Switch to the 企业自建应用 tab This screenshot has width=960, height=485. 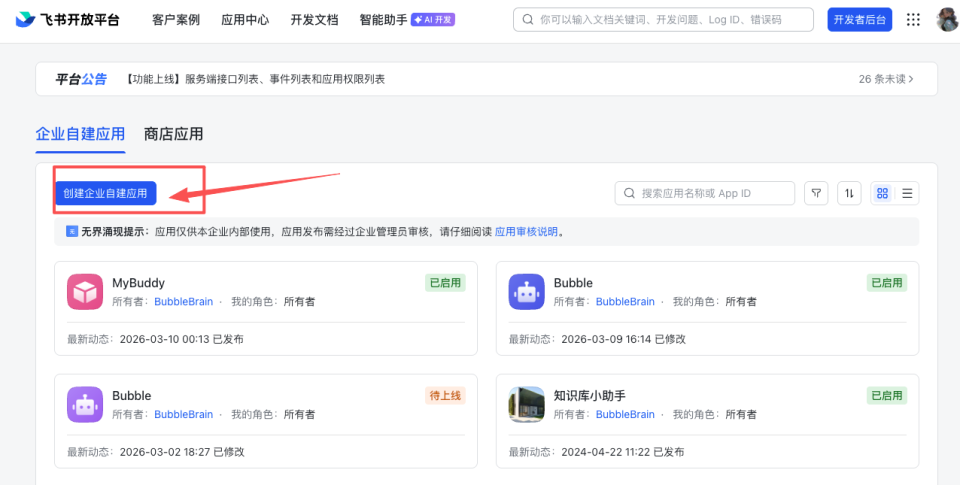click(80, 133)
